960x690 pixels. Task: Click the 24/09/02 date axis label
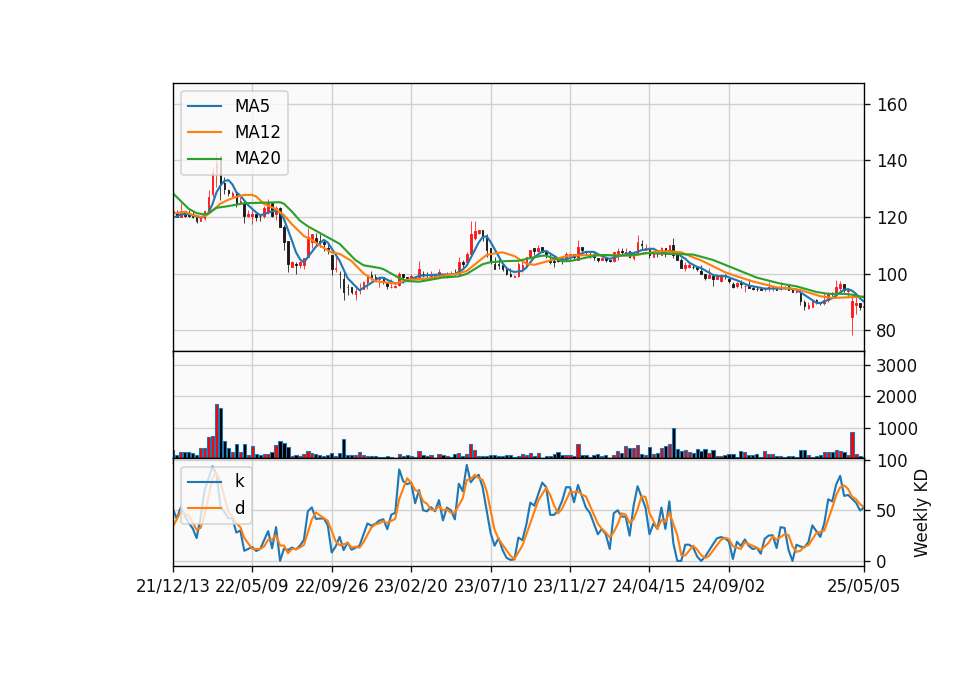click(729, 586)
